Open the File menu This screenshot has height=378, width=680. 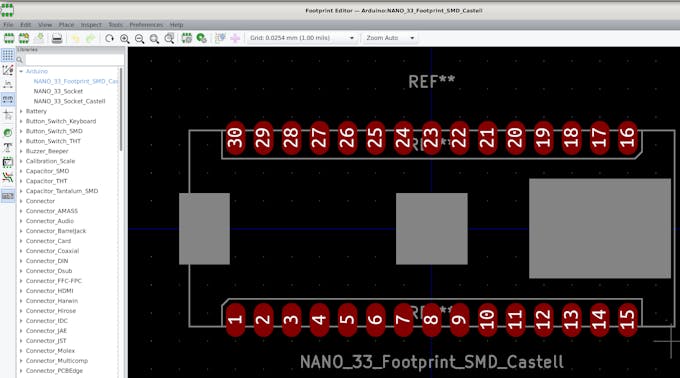click(8, 25)
